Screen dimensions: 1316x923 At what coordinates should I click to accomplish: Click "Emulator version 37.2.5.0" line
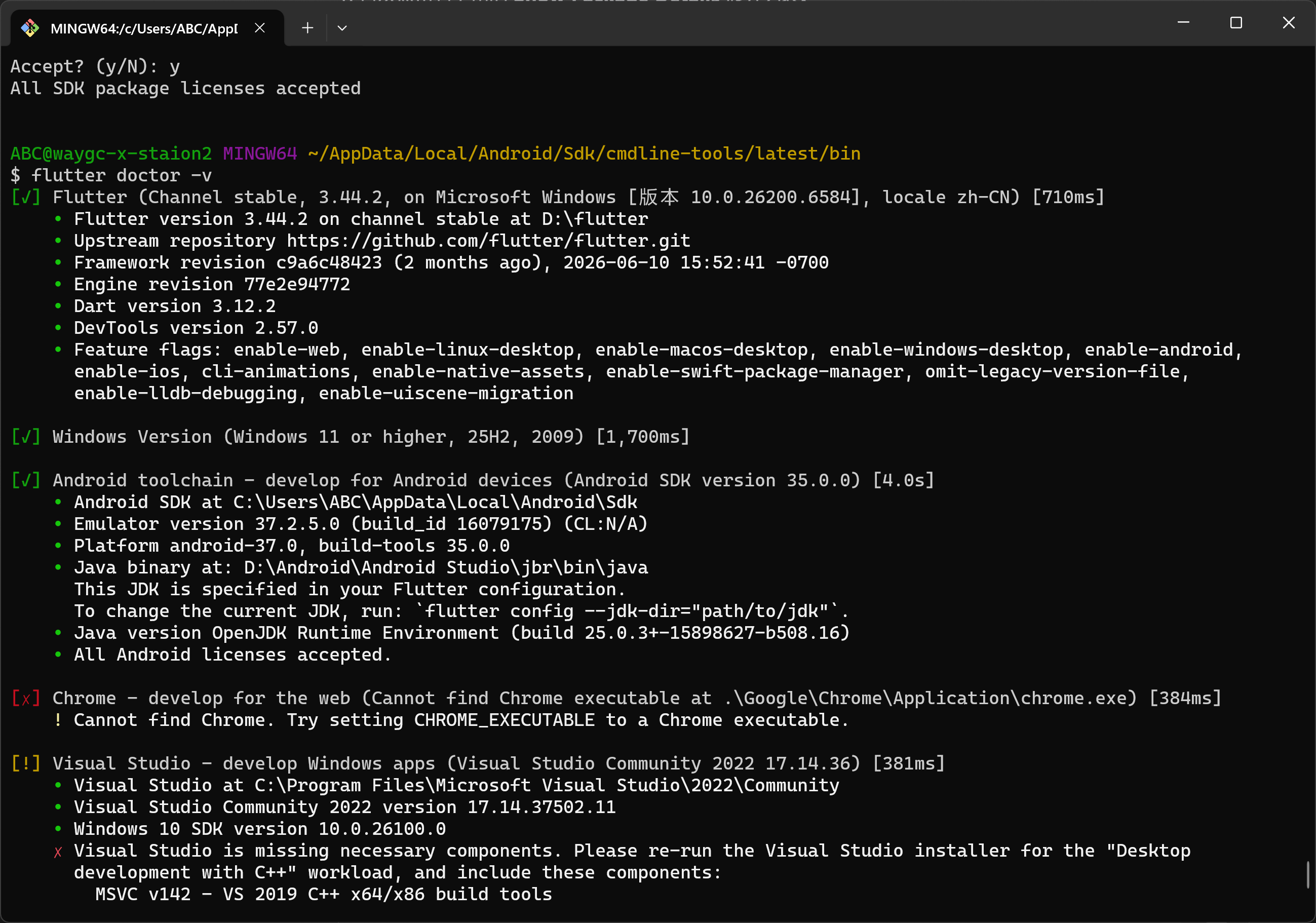[361, 524]
